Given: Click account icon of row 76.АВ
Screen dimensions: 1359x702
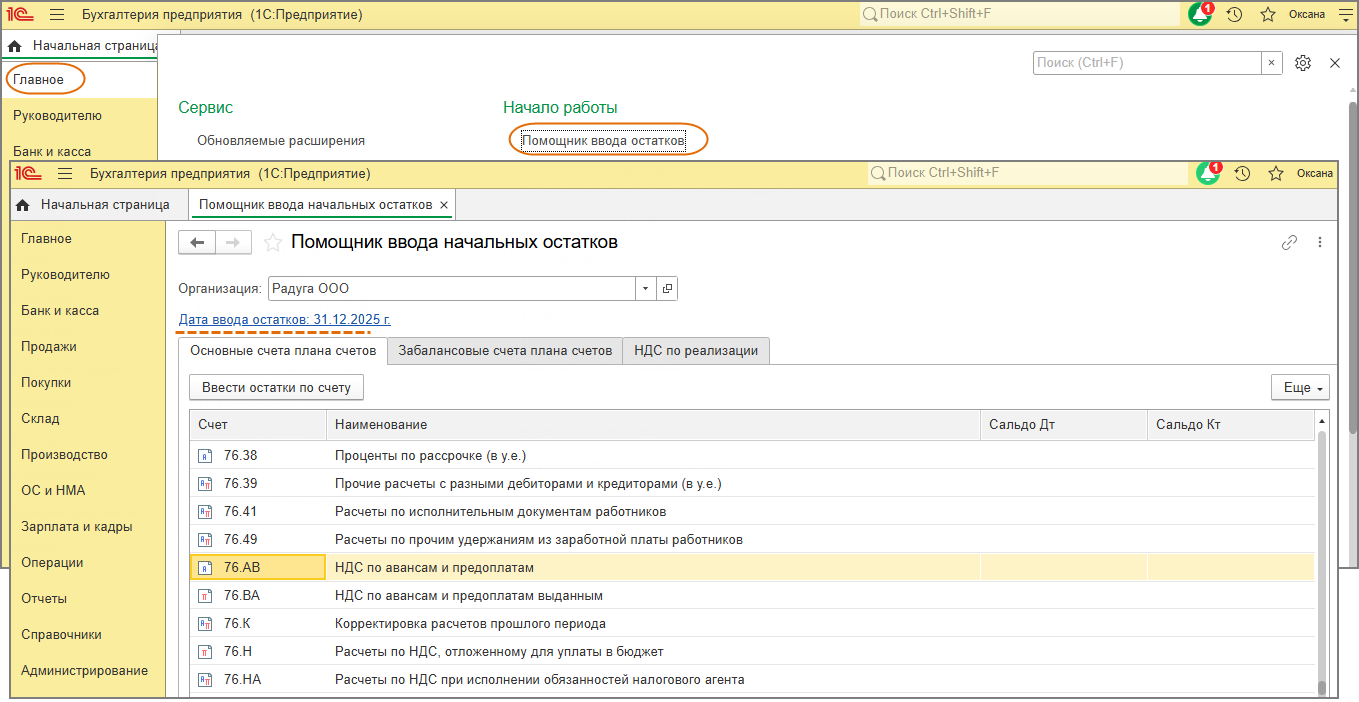Looking at the screenshot, I should [205, 568].
